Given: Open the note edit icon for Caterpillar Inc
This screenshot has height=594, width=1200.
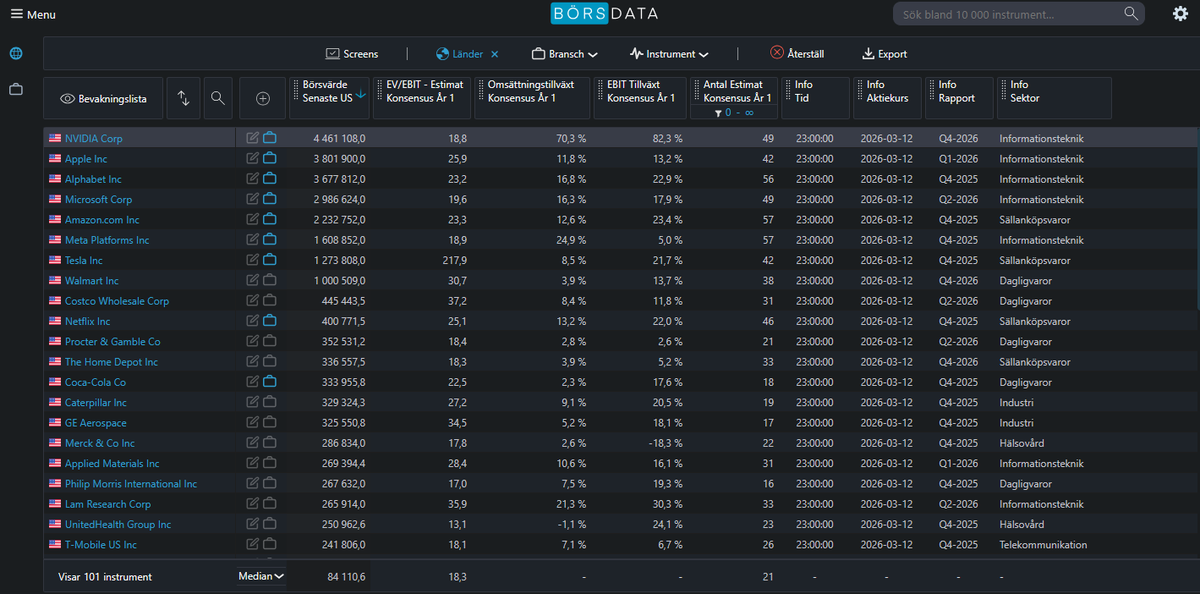Looking at the screenshot, I should pyautogui.click(x=253, y=403).
